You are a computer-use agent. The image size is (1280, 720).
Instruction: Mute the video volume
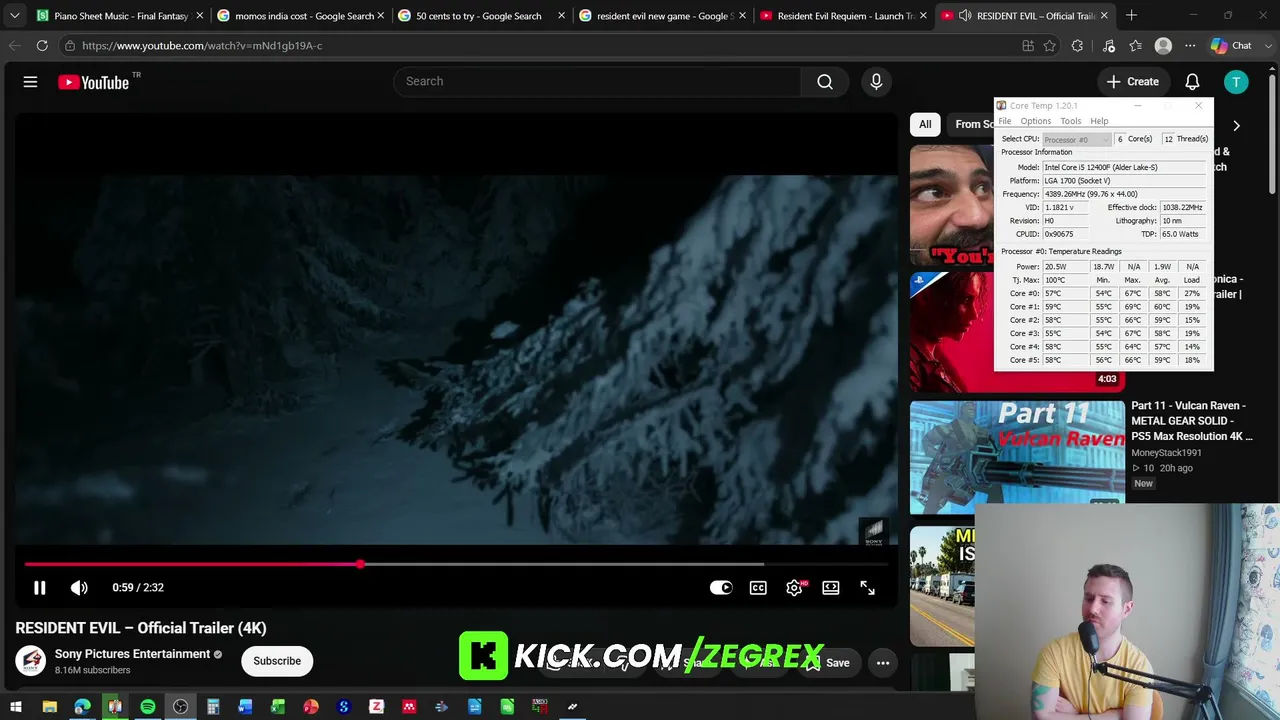[79, 588]
